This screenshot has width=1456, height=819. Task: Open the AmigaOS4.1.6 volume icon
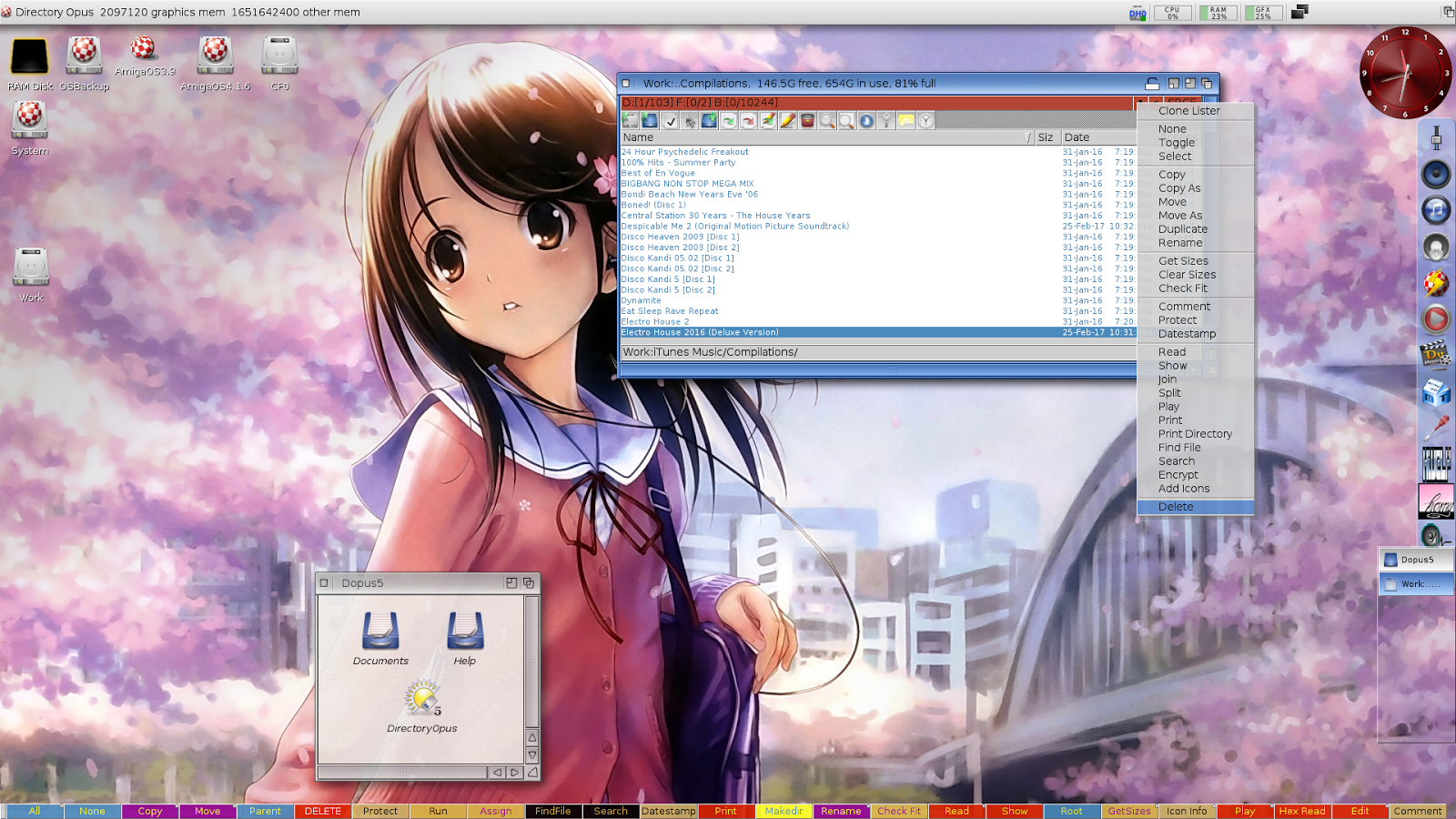216,56
